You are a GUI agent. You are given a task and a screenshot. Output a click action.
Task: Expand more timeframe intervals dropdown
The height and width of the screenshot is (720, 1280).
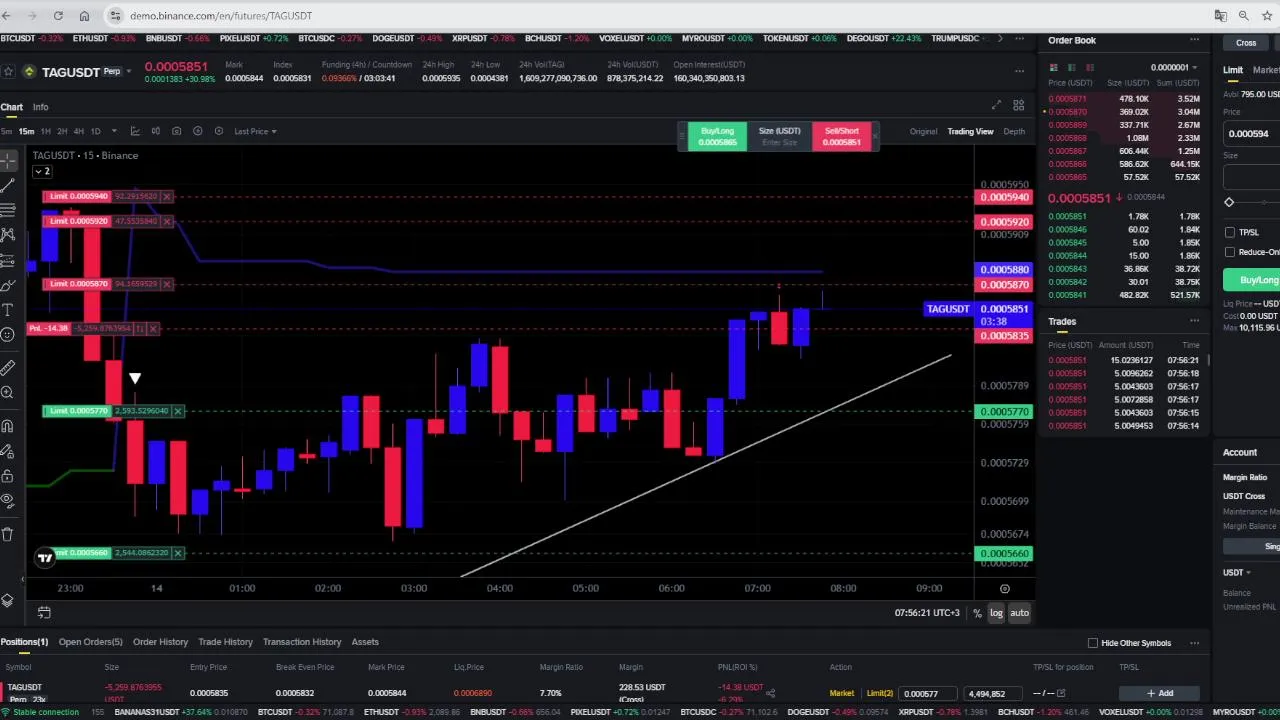tap(114, 131)
